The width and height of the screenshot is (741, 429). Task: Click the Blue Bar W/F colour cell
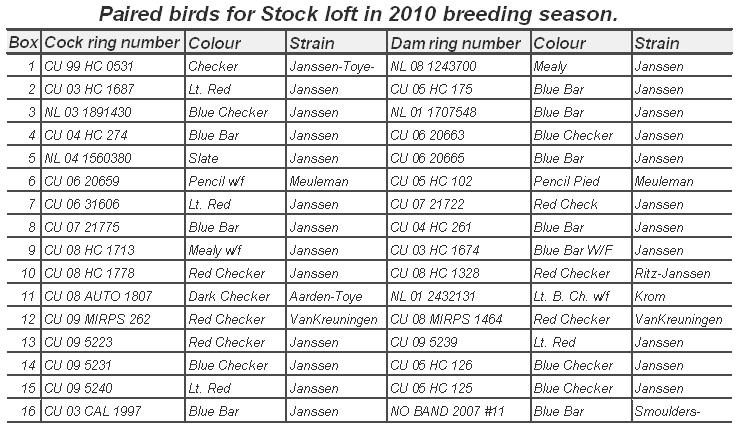581,250
